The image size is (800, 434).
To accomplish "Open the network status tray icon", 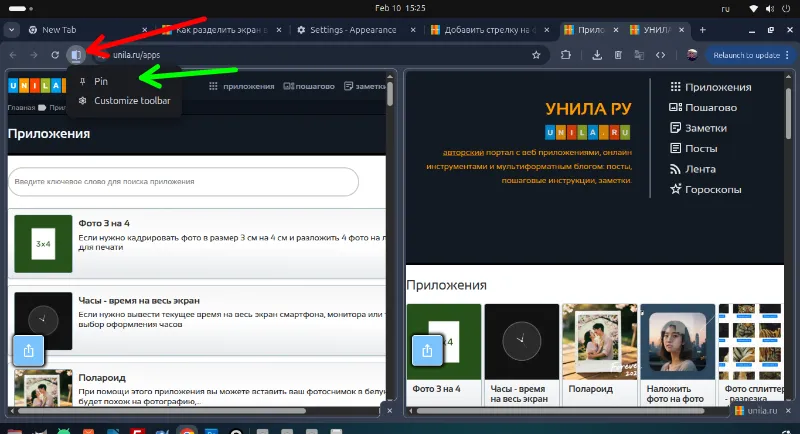I will 754,9.
